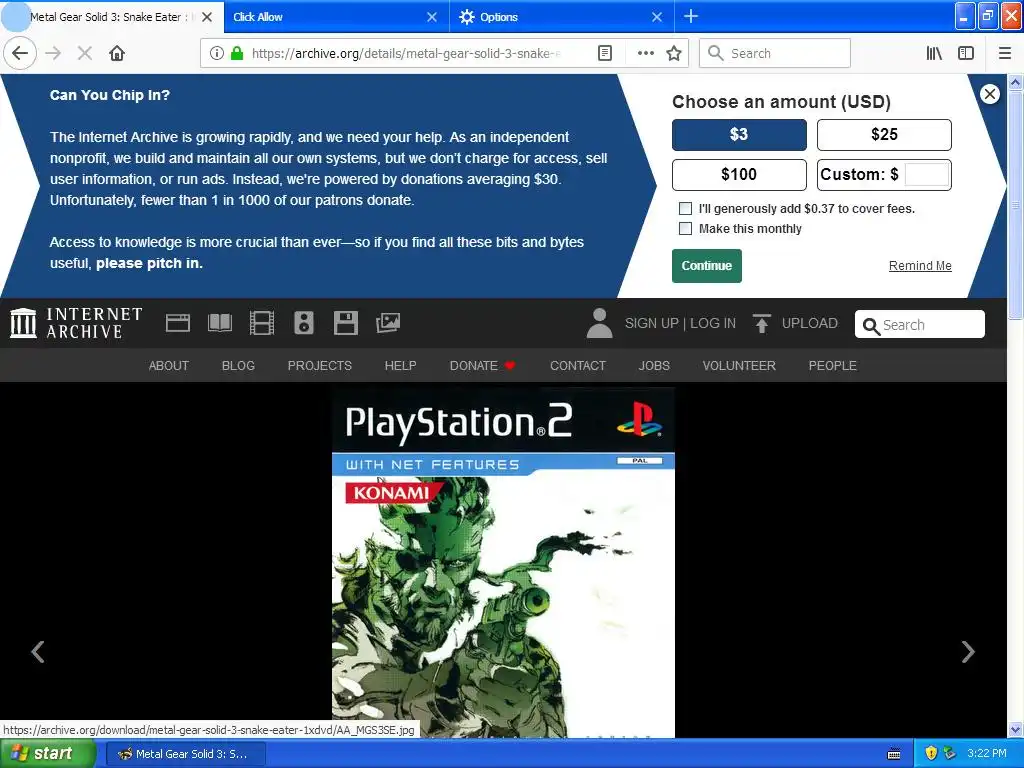
Task: Go back using the browser back arrow
Action: coord(20,53)
